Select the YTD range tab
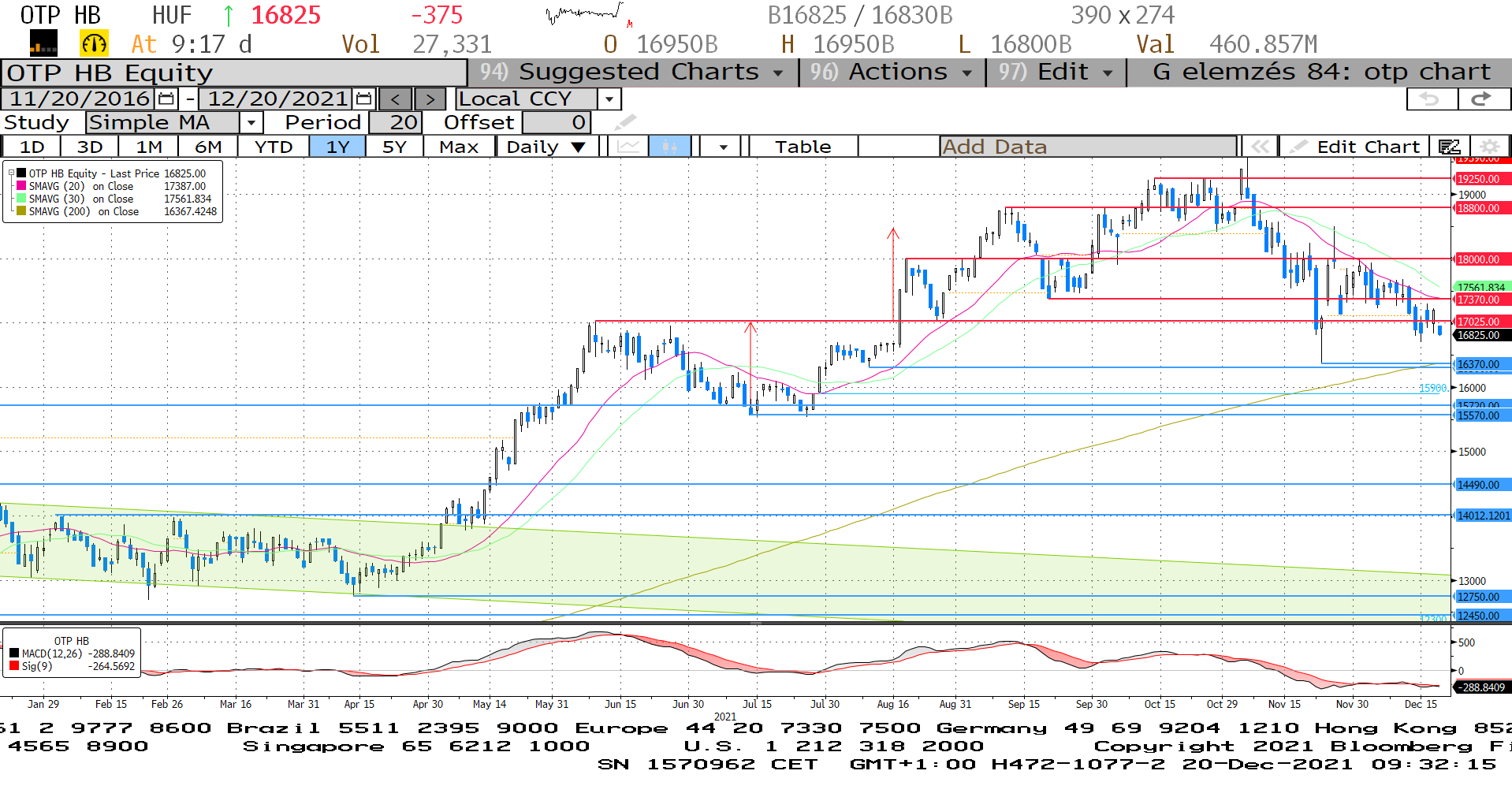This screenshot has width=1512, height=808. (274, 147)
